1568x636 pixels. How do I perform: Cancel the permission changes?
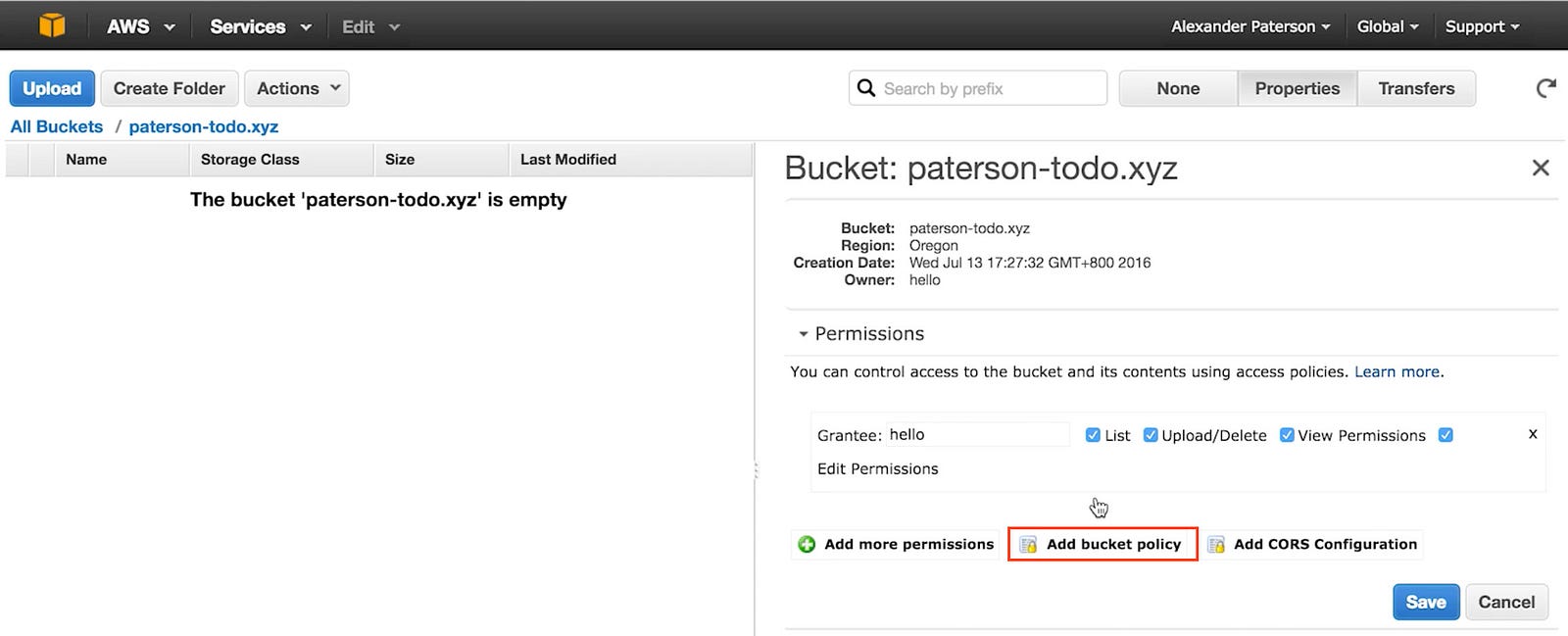pos(1506,602)
